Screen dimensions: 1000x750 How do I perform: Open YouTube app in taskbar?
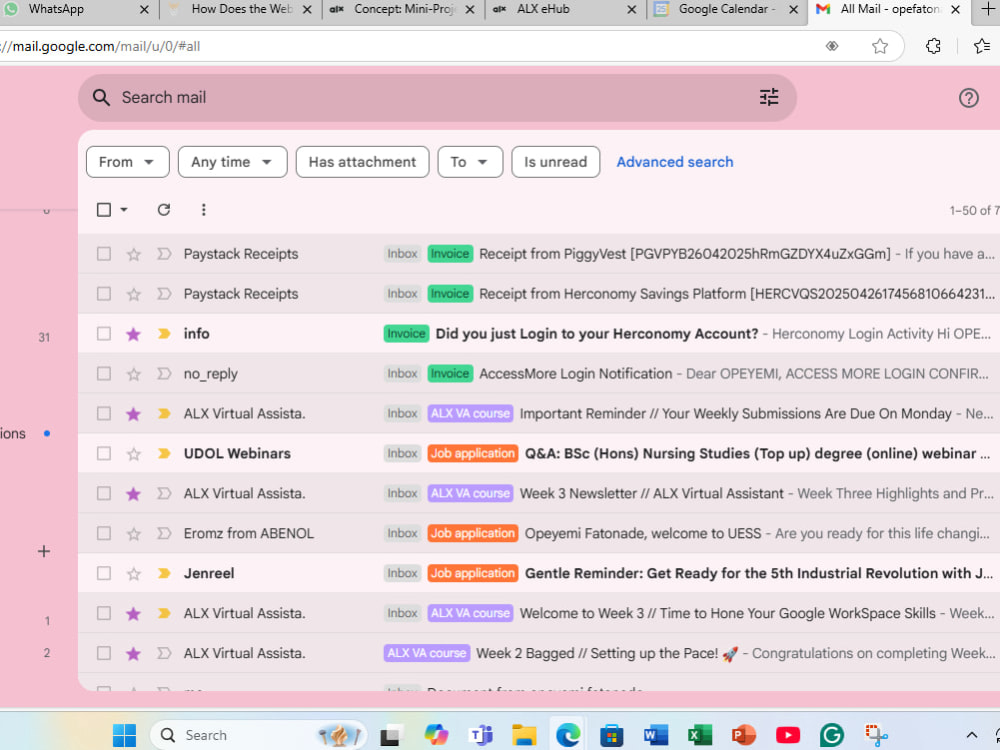pos(788,735)
